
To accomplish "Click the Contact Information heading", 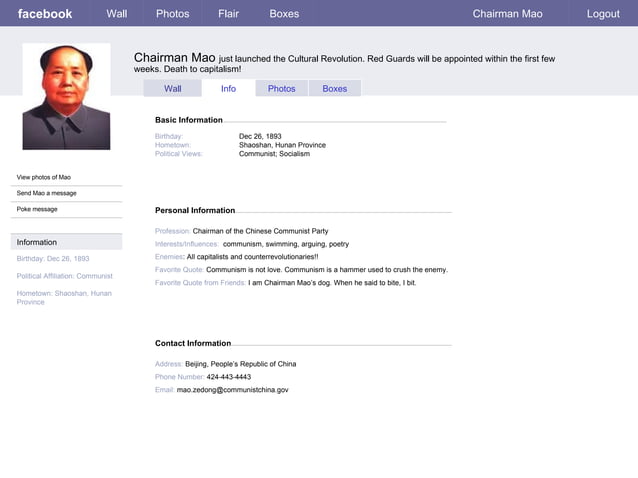I will [193, 343].
